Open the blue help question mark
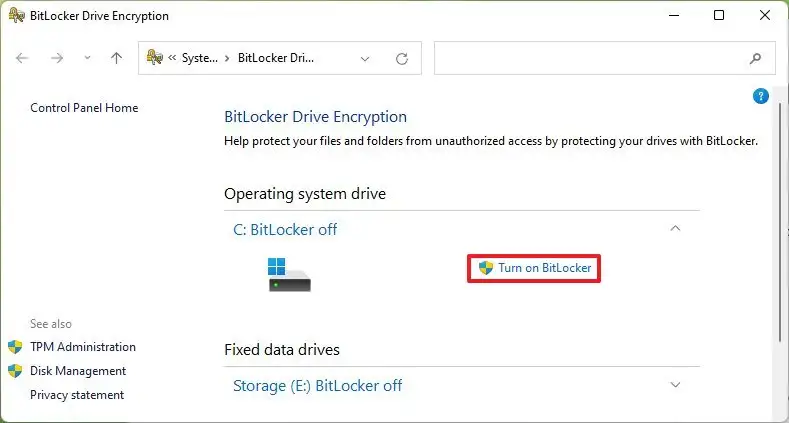789x423 pixels. [760, 96]
